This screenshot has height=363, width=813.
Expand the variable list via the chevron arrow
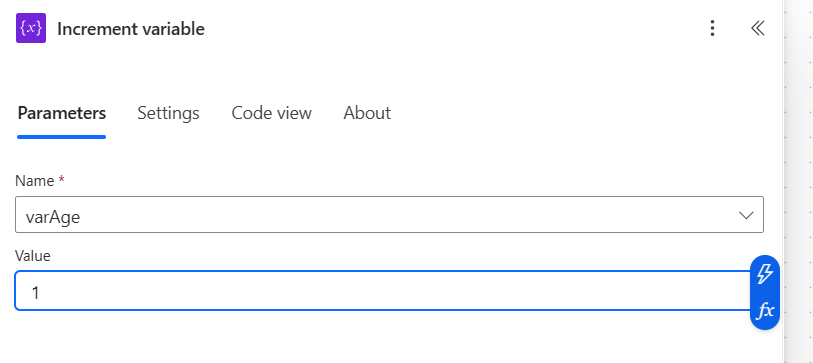coord(746,215)
